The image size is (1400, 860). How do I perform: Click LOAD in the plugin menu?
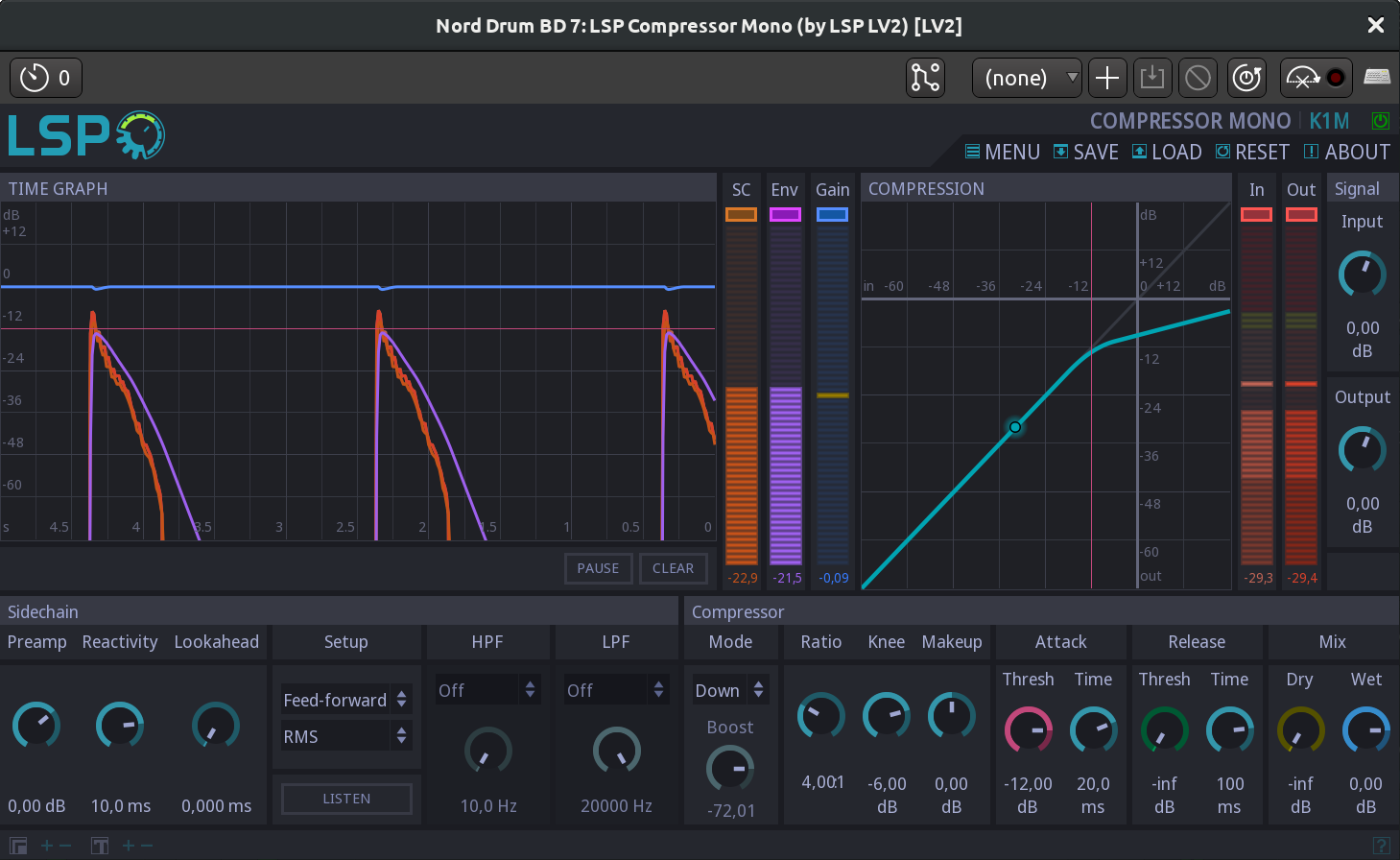[x=1167, y=152]
